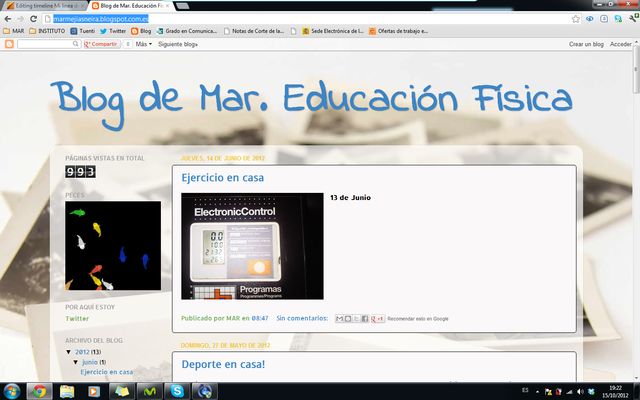
Task: Click the Google +1 button under the post
Action: tap(378, 319)
